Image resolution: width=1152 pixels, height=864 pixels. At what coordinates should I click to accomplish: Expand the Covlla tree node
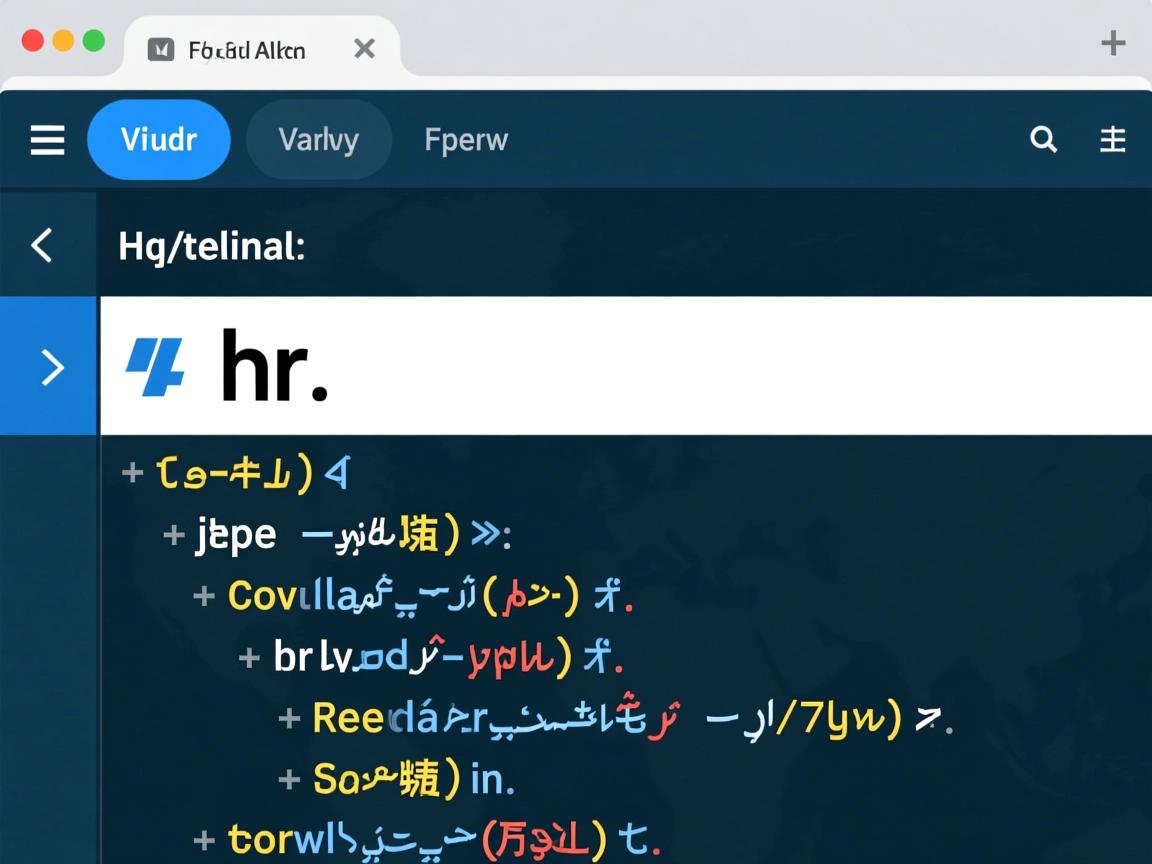click(x=204, y=596)
